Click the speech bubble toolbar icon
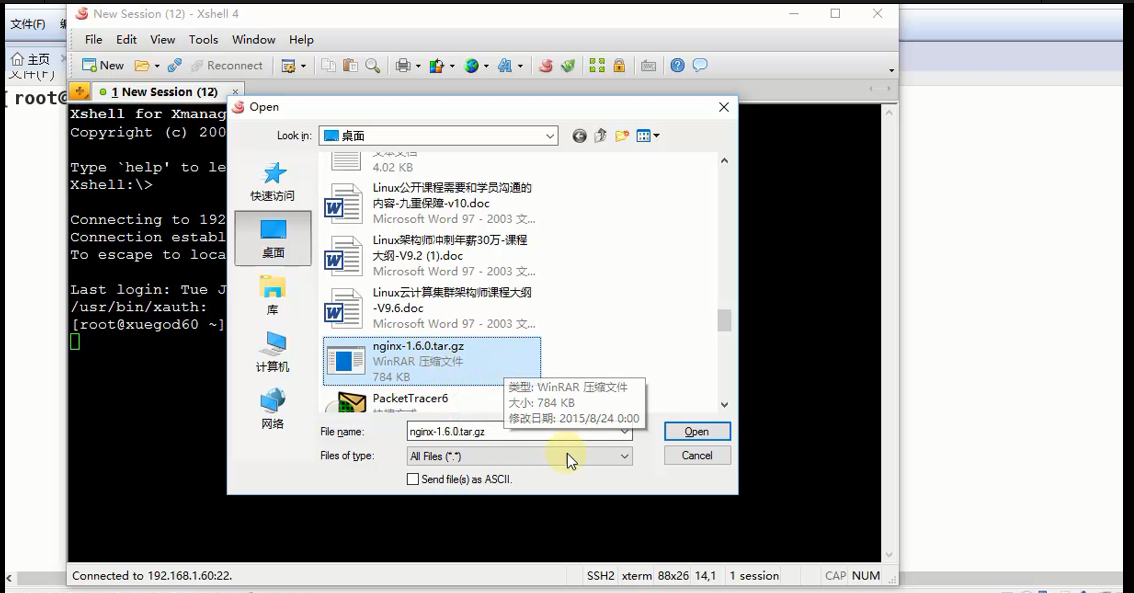This screenshot has width=1134, height=593. (700, 66)
